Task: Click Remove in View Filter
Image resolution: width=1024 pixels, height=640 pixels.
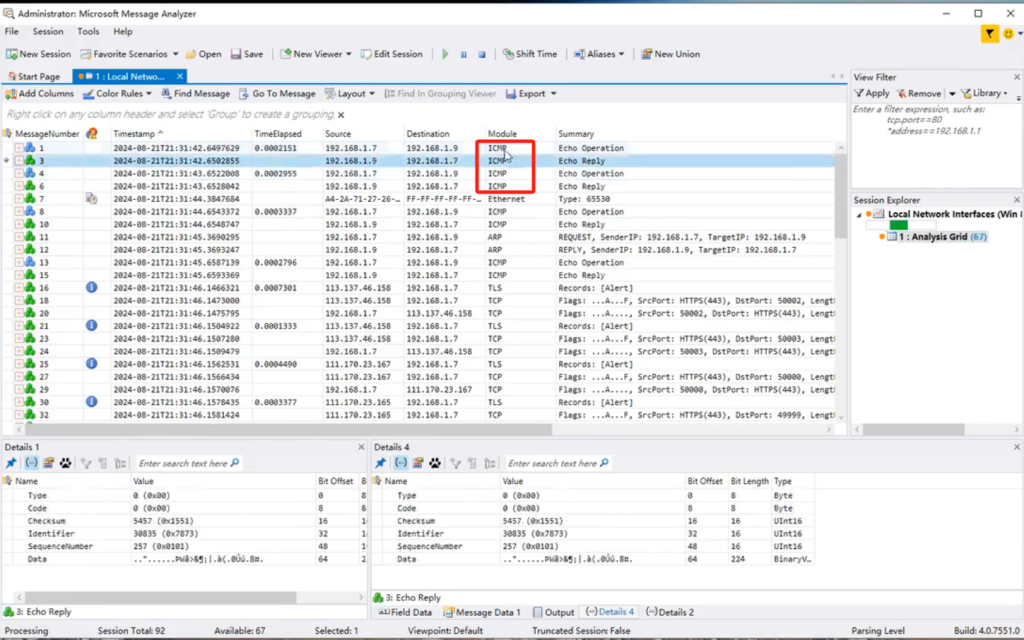Action: point(919,93)
